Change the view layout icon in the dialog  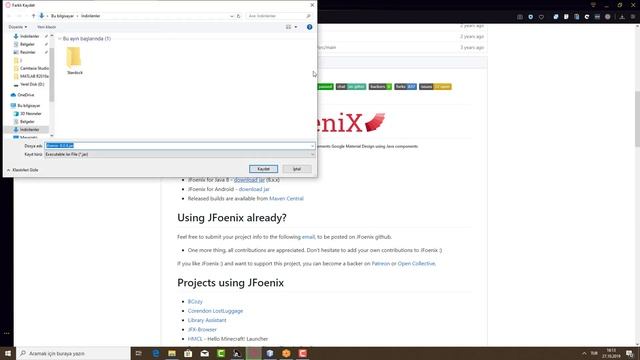coord(289,27)
